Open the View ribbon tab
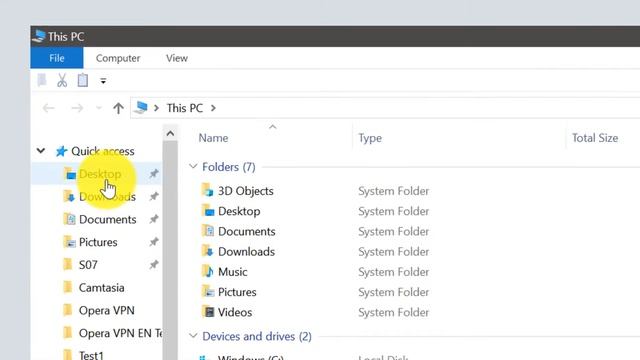This screenshot has width=640, height=360. pyautogui.click(x=177, y=58)
